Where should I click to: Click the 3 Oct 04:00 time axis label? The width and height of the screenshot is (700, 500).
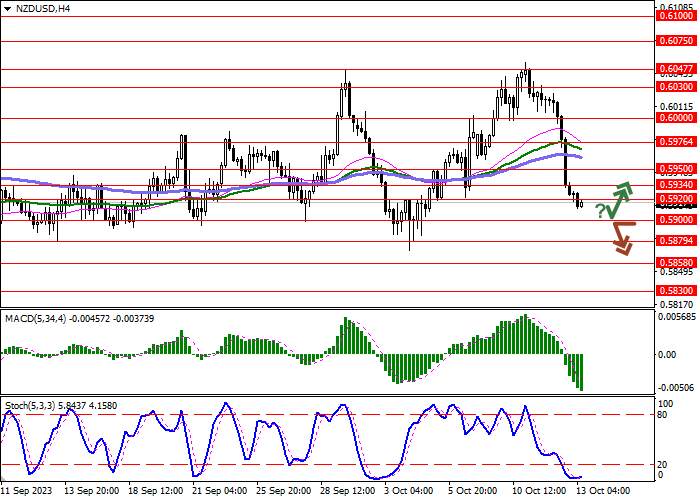point(410,491)
